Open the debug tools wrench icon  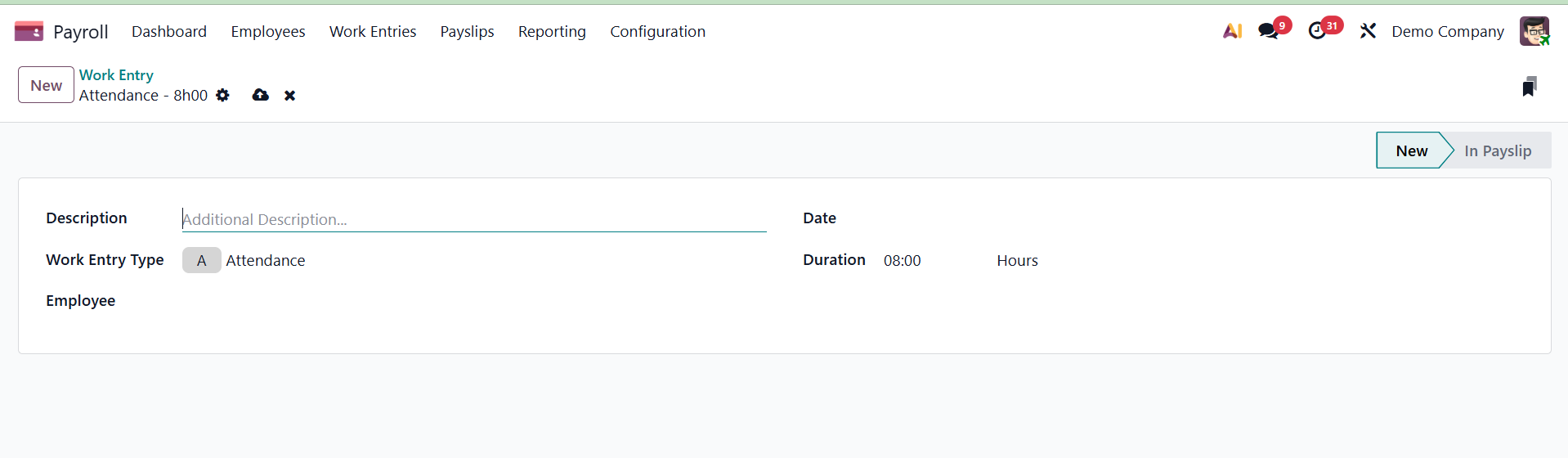[x=1368, y=31]
